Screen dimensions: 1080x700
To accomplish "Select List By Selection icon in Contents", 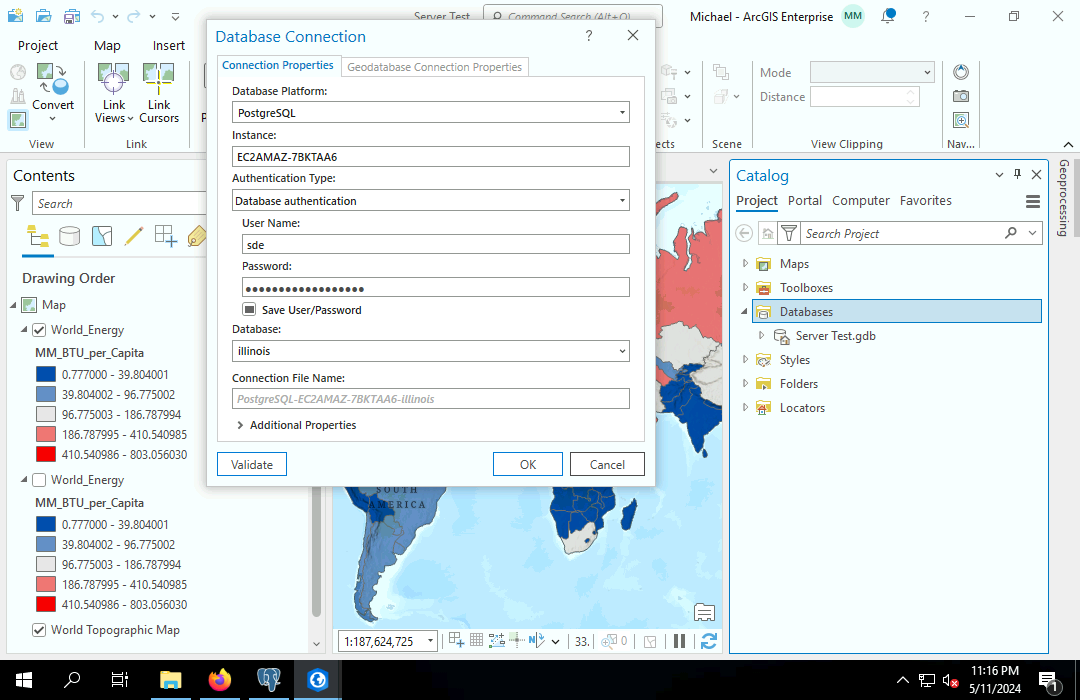I will coord(101,236).
